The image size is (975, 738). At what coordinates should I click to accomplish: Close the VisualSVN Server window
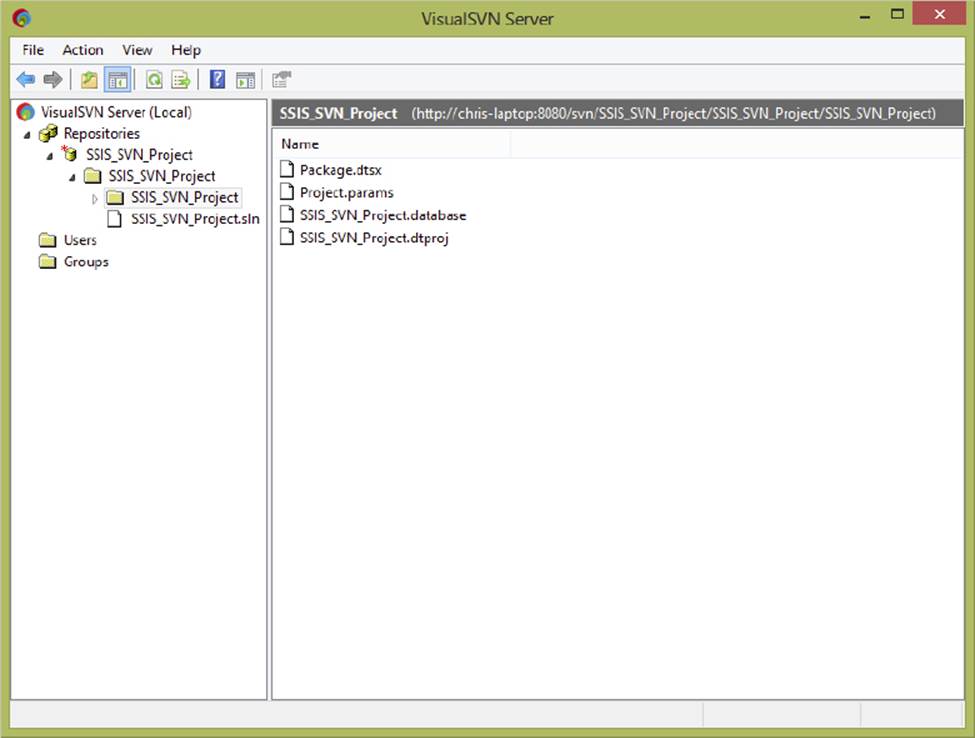coord(939,14)
